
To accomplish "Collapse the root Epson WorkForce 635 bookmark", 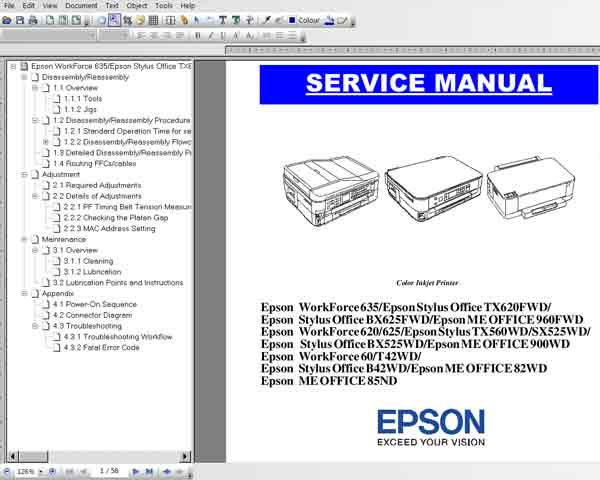I will [x=13, y=67].
